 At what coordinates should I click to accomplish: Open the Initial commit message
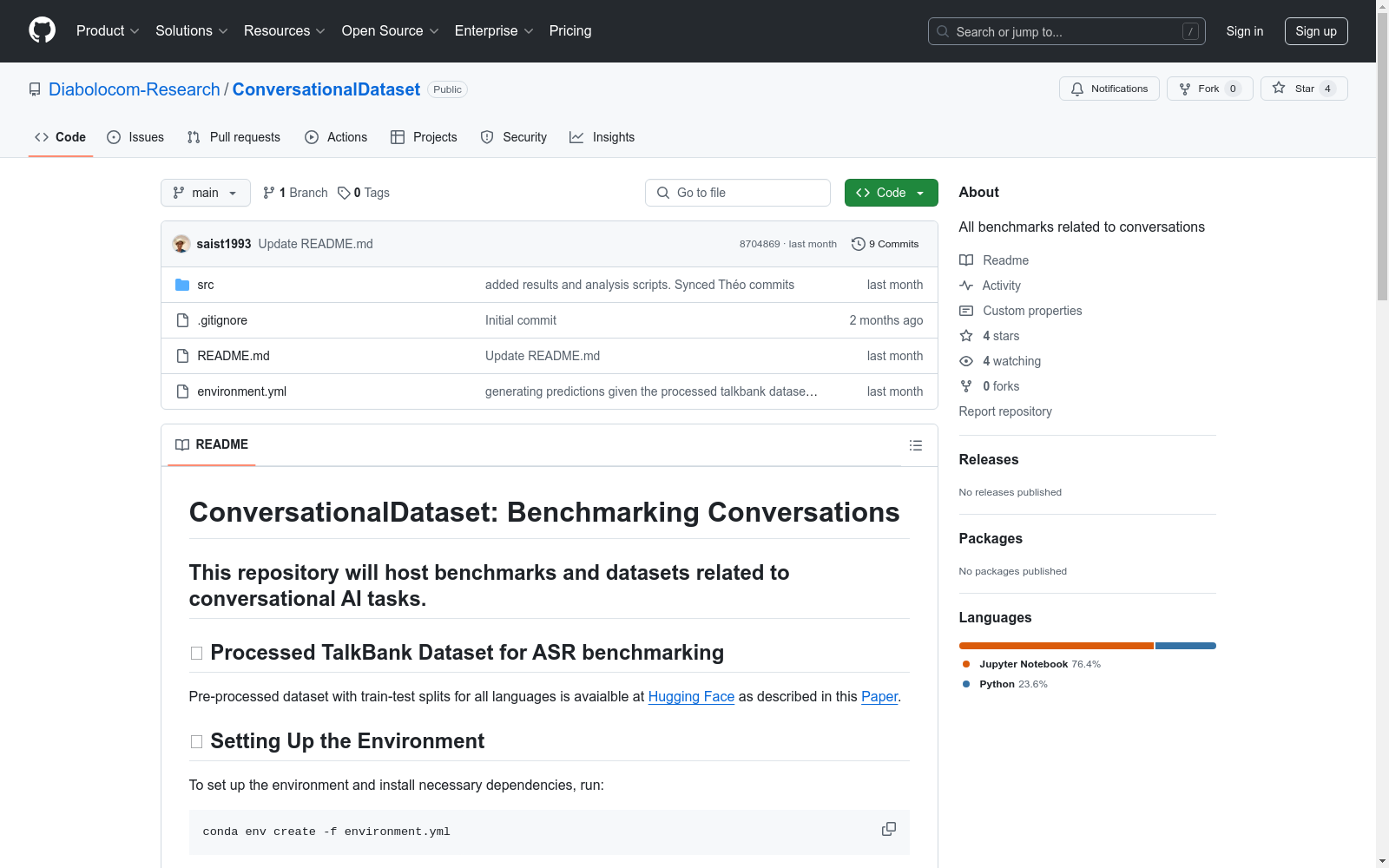[x=521, y=320]
